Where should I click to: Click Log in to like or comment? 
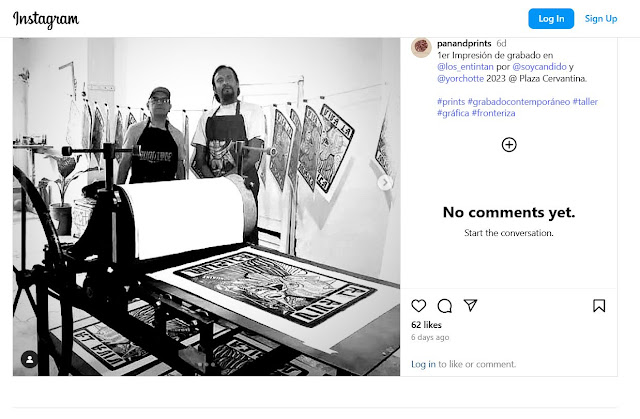pos(423,364)
